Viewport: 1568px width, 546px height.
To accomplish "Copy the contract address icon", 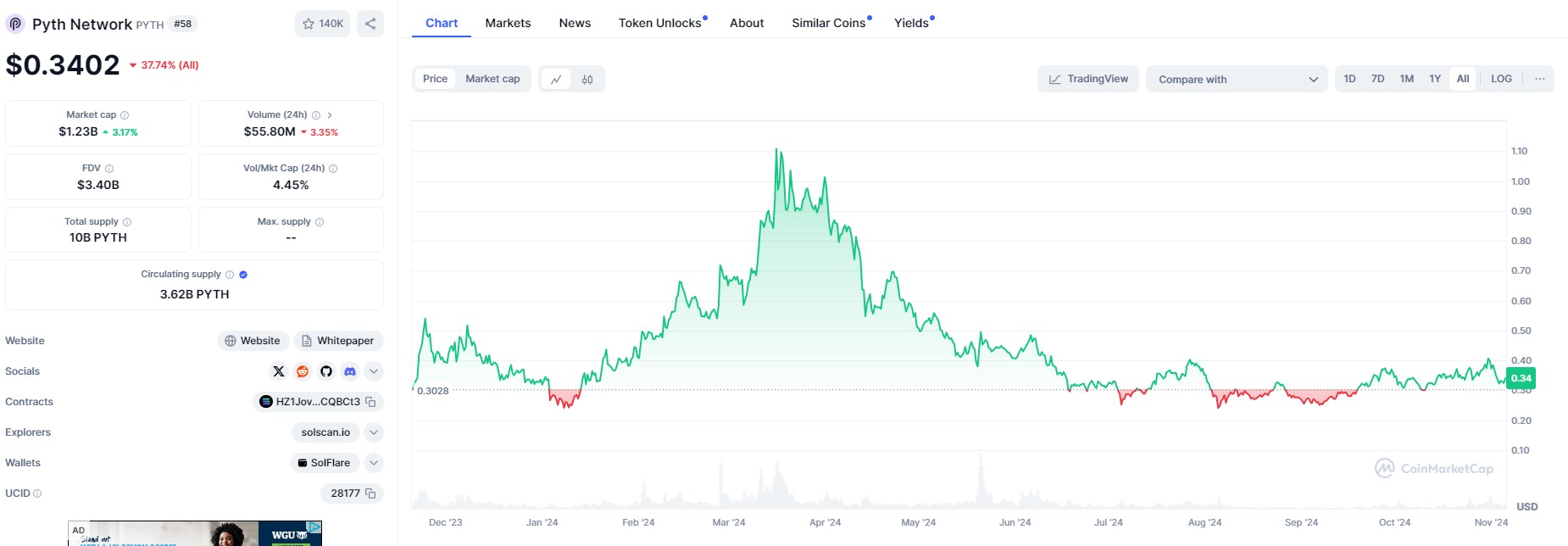I will 370,402.
